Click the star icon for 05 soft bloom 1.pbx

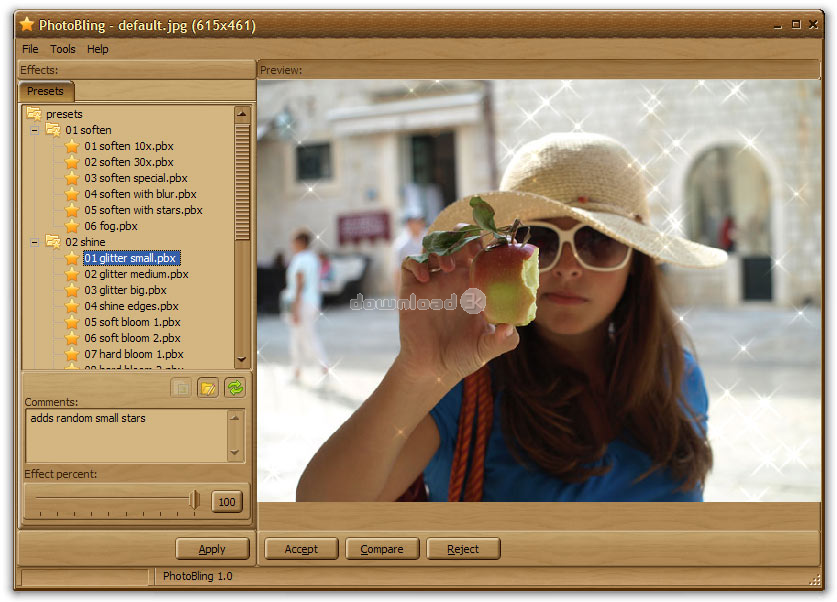coord(72,322)
